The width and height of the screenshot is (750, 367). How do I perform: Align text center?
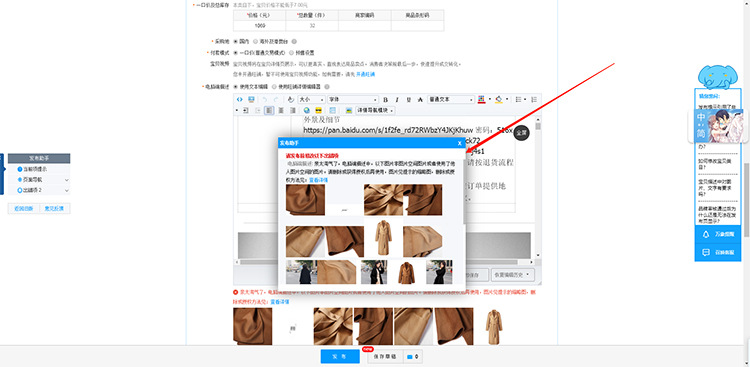281,111
